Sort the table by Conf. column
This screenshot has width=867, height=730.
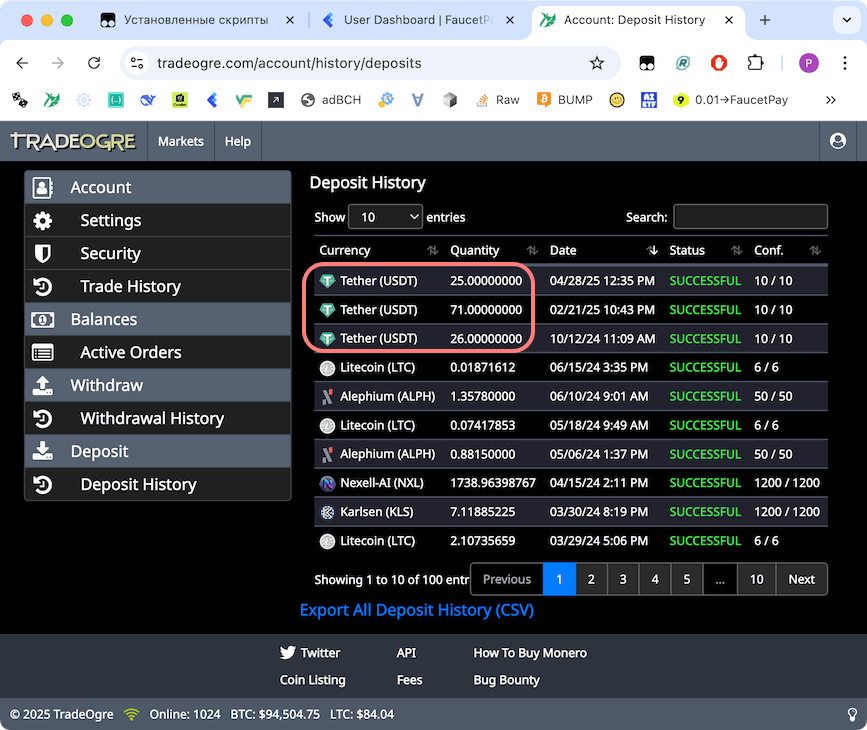787,251
